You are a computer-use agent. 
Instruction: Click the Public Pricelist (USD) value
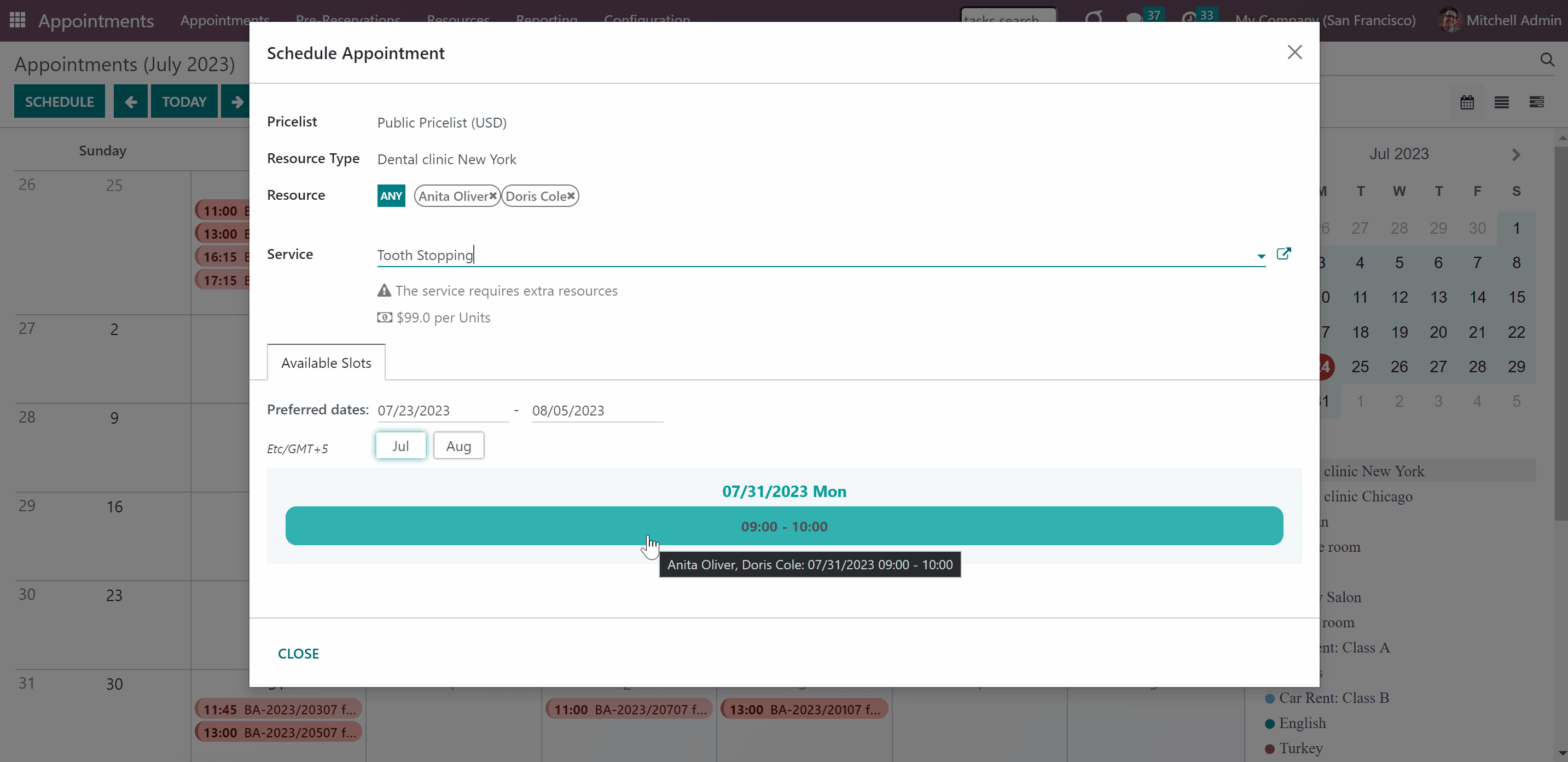coord(442,123)
